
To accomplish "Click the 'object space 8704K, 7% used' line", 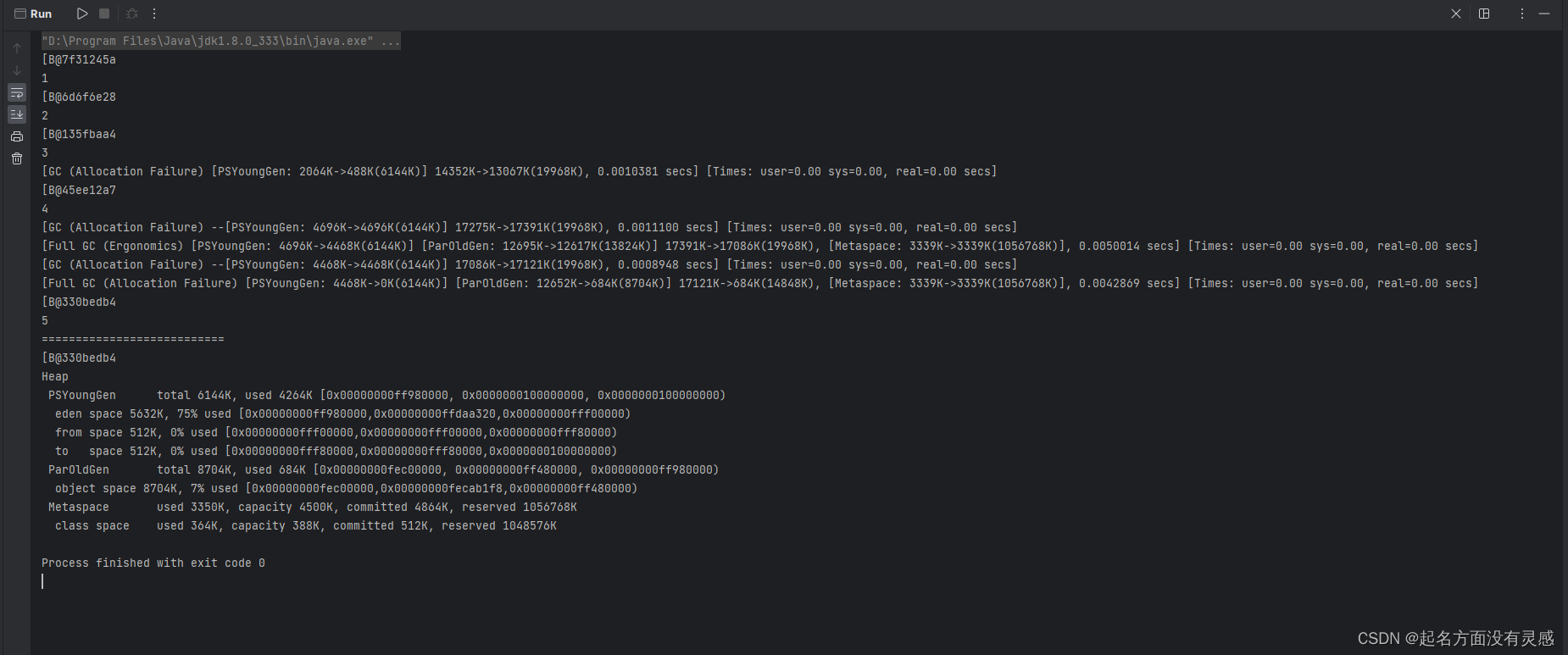I will coord(346,488).
